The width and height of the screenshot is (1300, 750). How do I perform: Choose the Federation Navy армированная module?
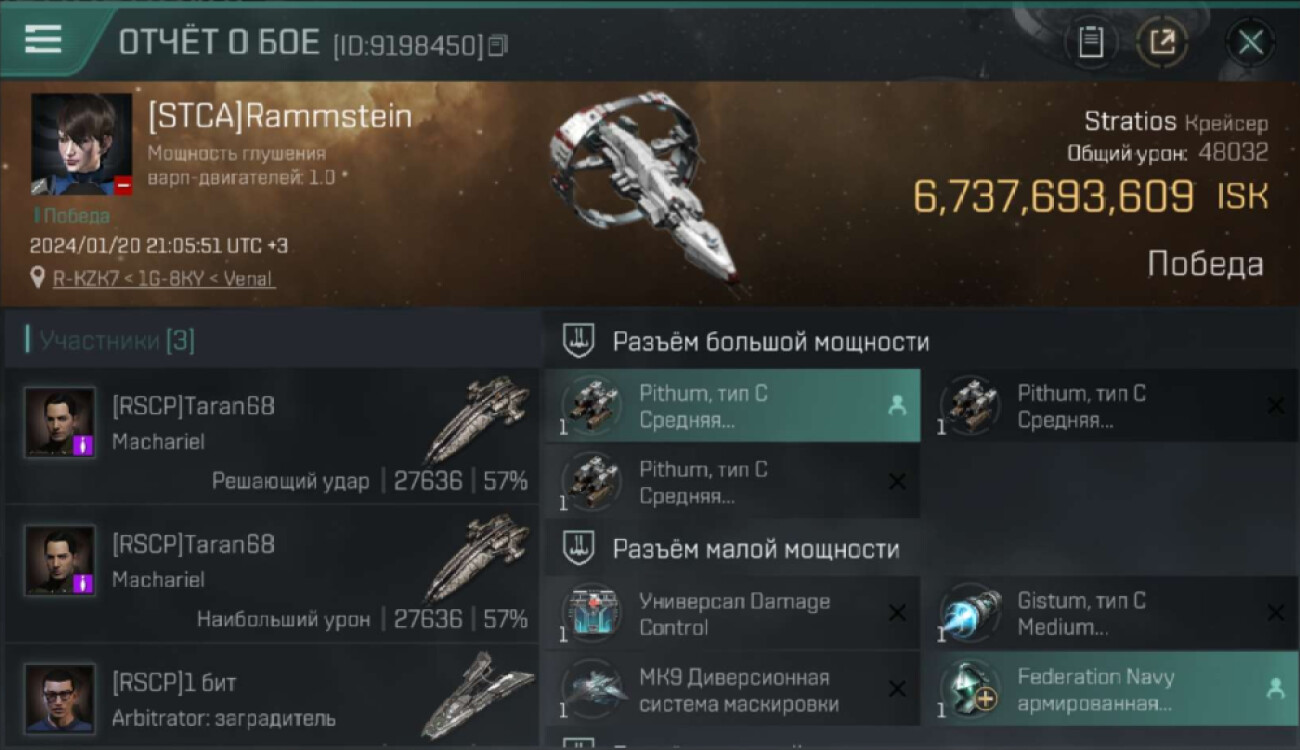pyautogui.click(x=1111, y=689)
